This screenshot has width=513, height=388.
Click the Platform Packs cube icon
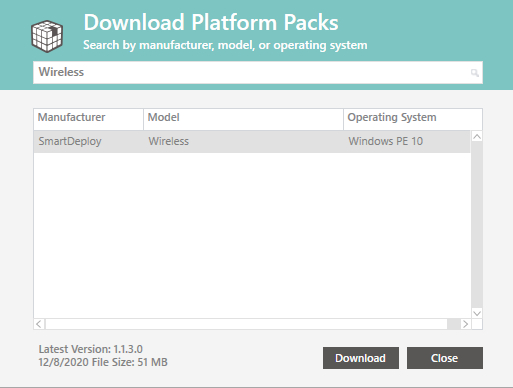pyautogui.click(x=47, y=36)
